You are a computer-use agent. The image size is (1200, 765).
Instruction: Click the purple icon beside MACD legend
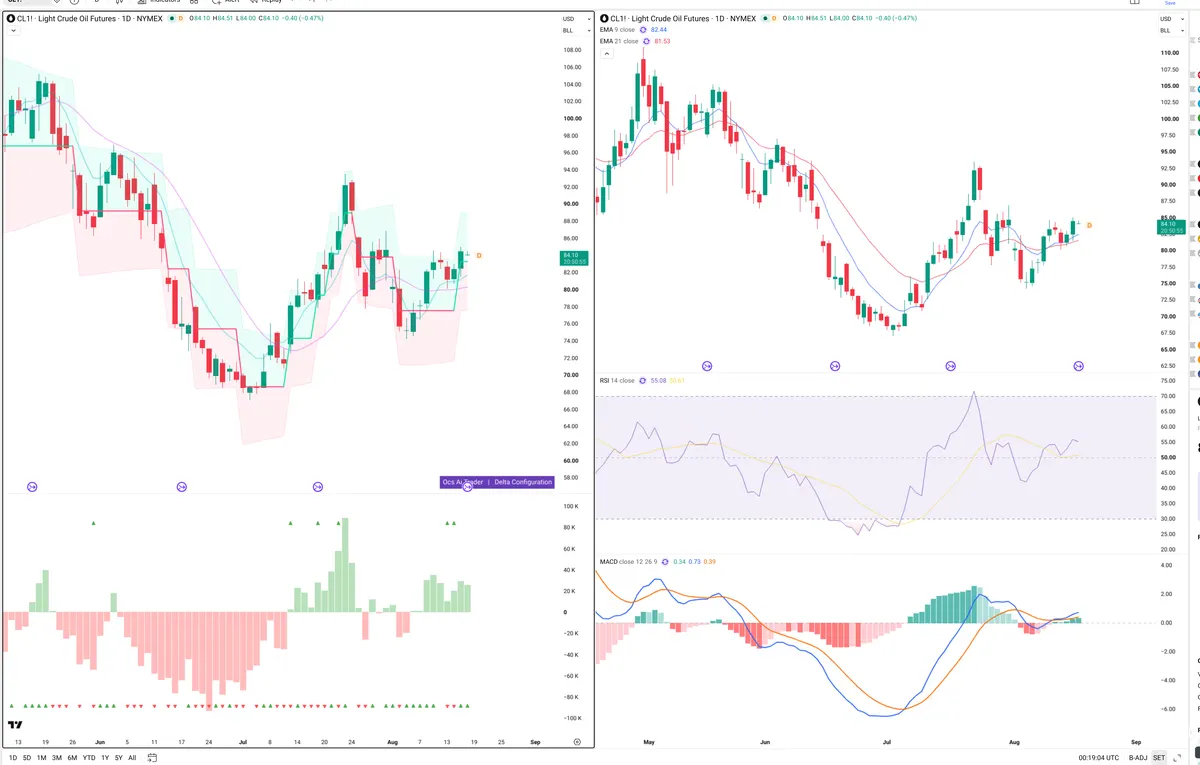[667, 562]
